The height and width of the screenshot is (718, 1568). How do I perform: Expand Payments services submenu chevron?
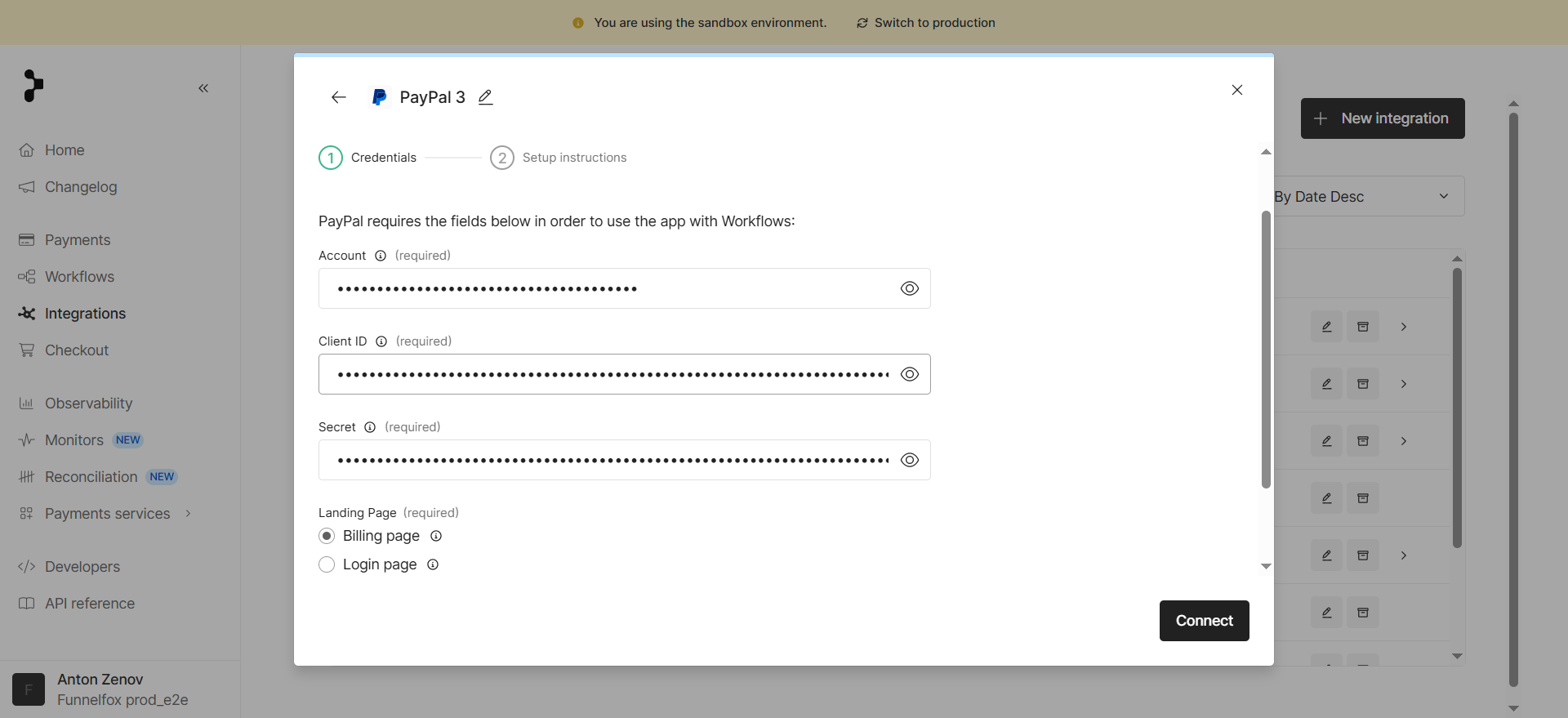[x=189, y=514]
